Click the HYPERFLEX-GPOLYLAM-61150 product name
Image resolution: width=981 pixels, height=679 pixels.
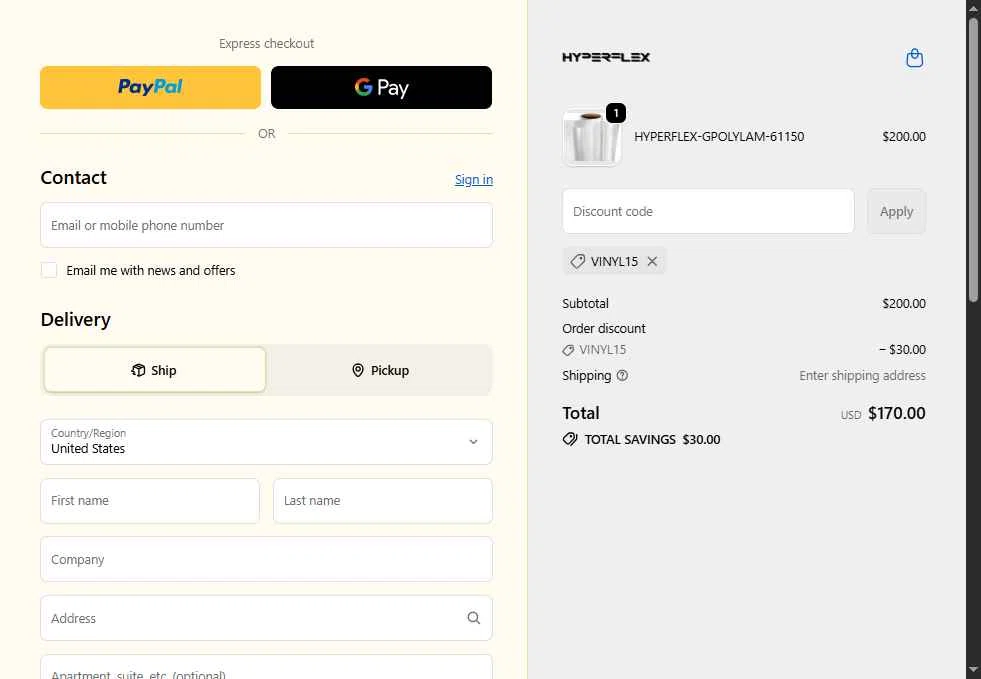coord(719,136)
